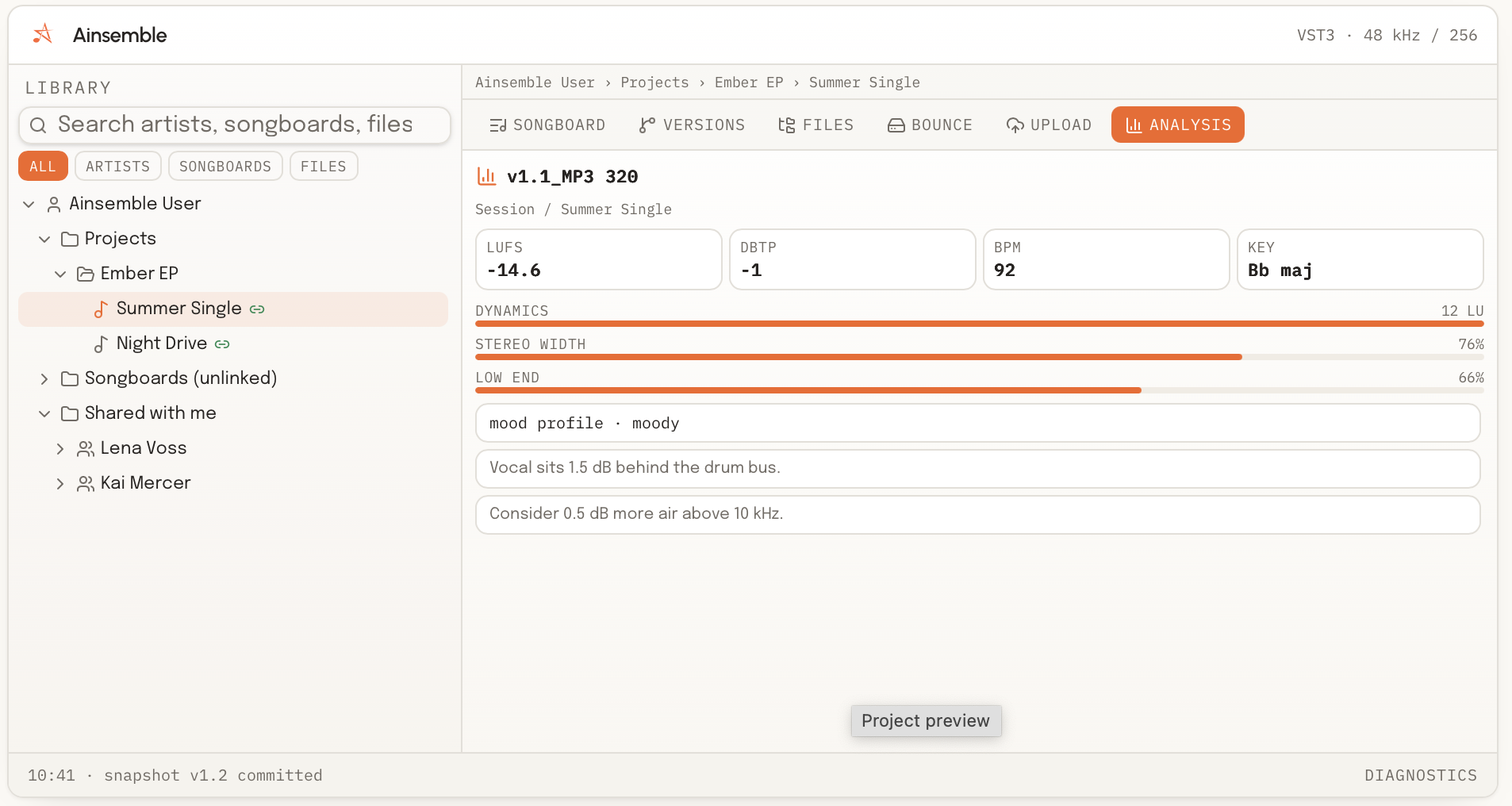The image size is (1512, 806).
Task: Click the Night Drive music note icon
Action: click(101, 344)
